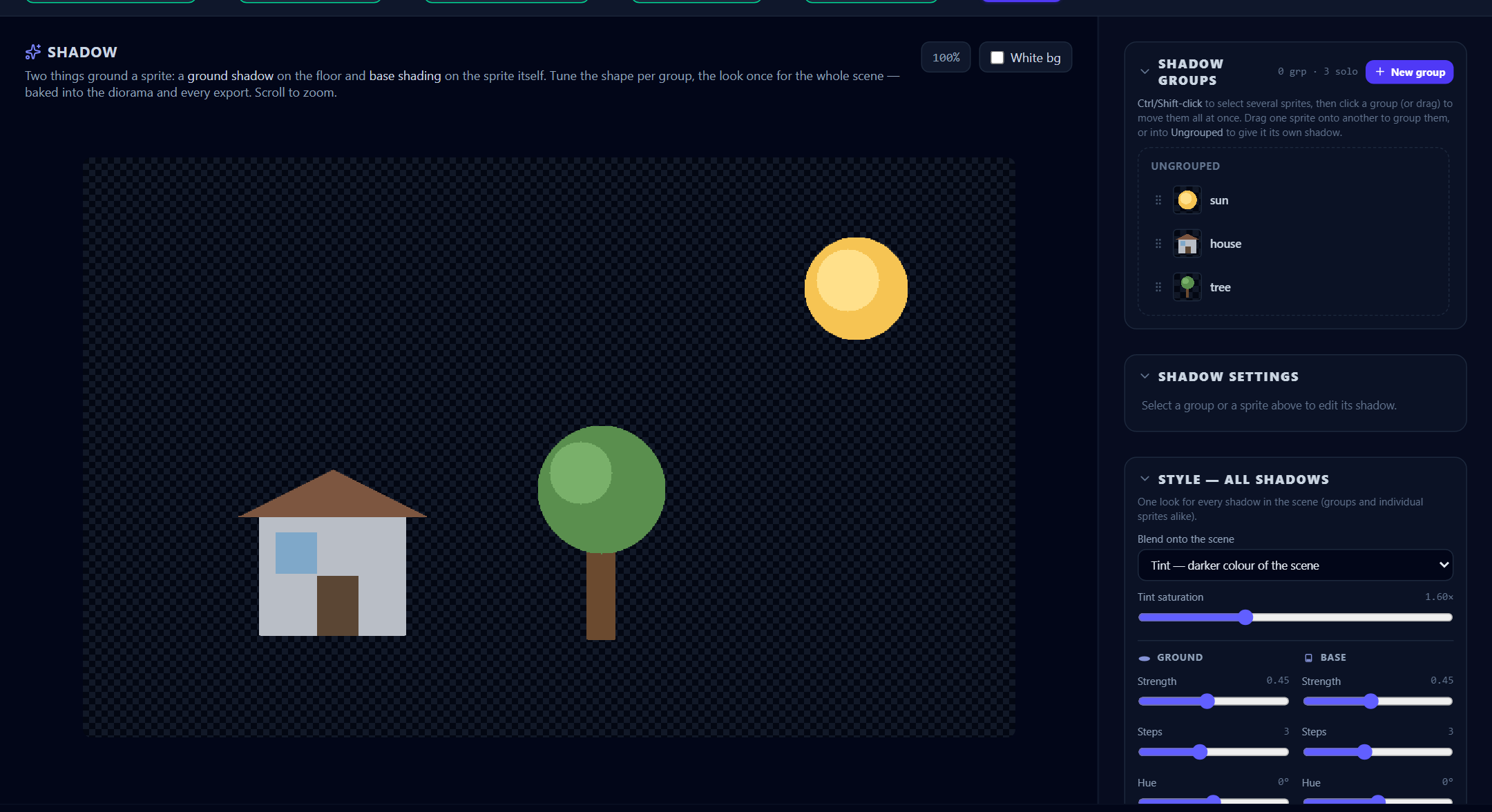Grab the drag handle for sun
This screenshot has height=812, width=1492.
pos(1158,200)
